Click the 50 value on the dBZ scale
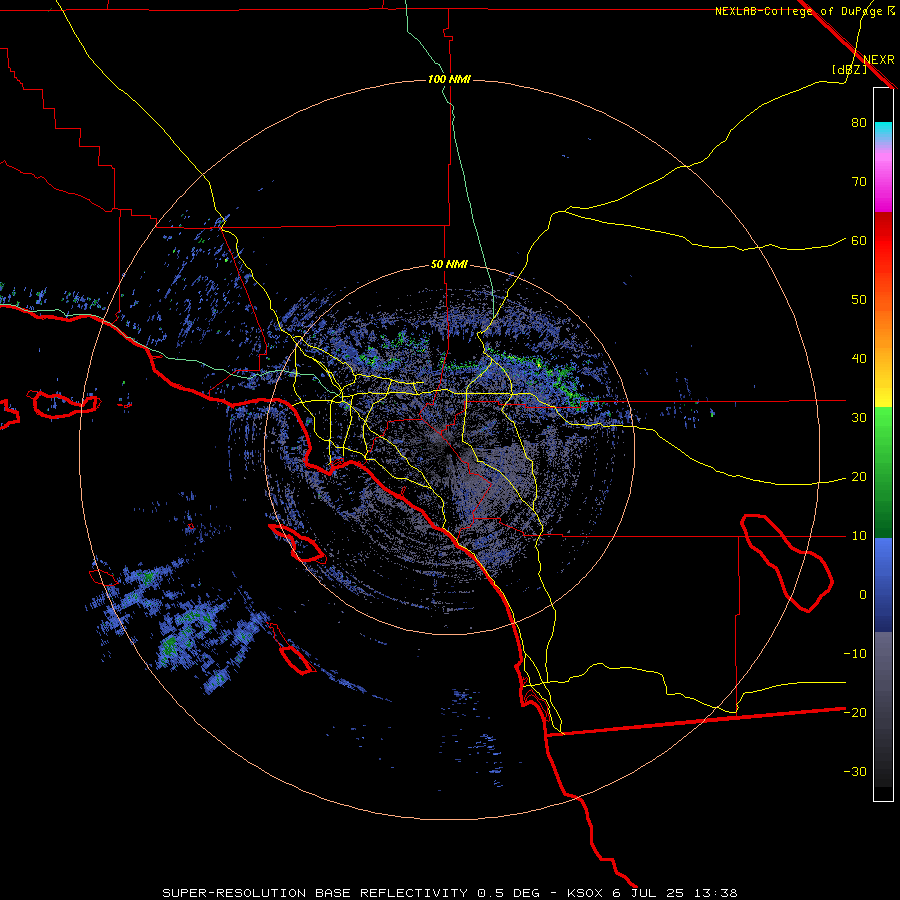This screenshot has height=900, width=900. 859,300
